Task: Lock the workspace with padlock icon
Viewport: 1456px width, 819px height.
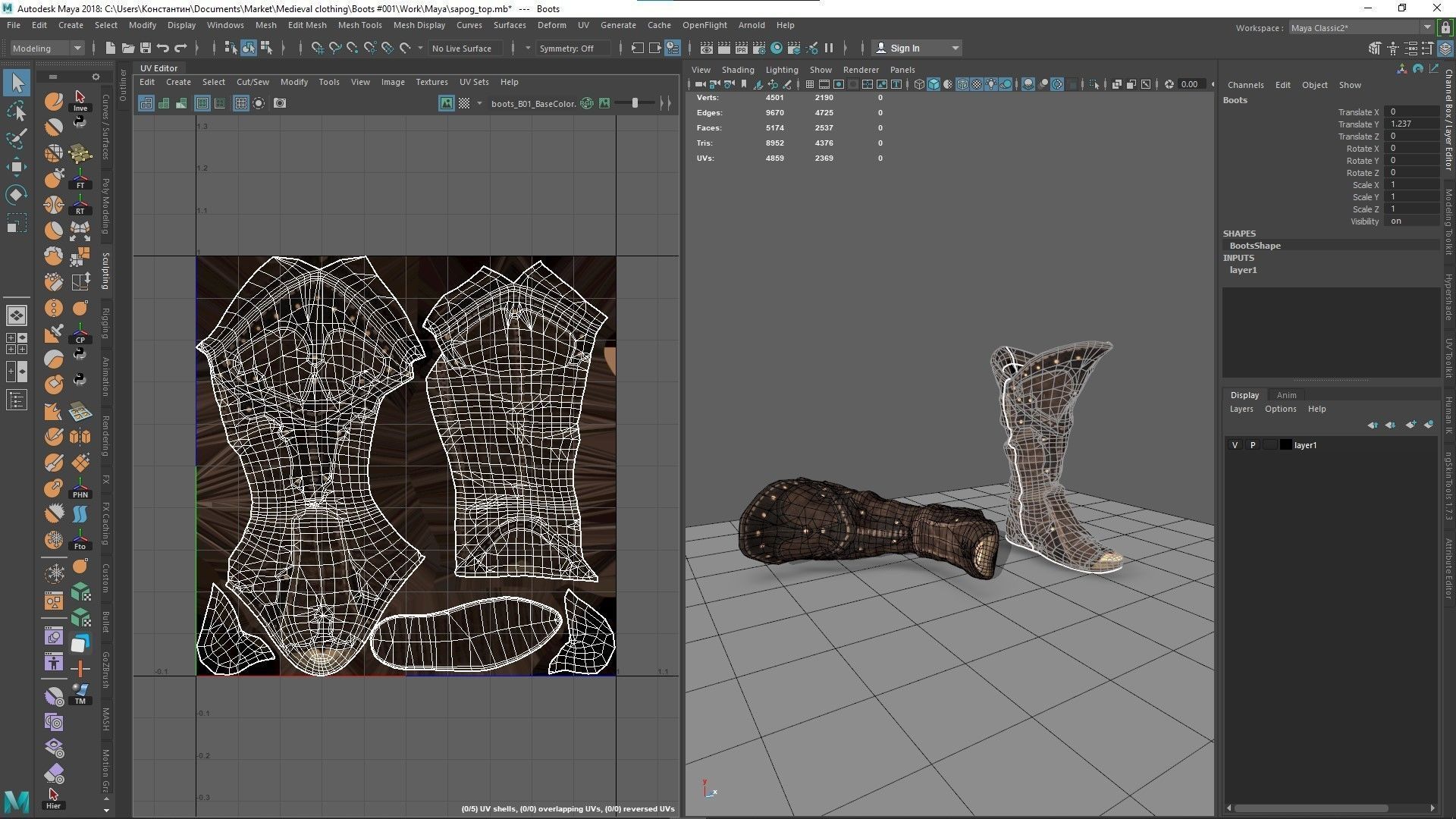Action: (x=1445, y=27)
